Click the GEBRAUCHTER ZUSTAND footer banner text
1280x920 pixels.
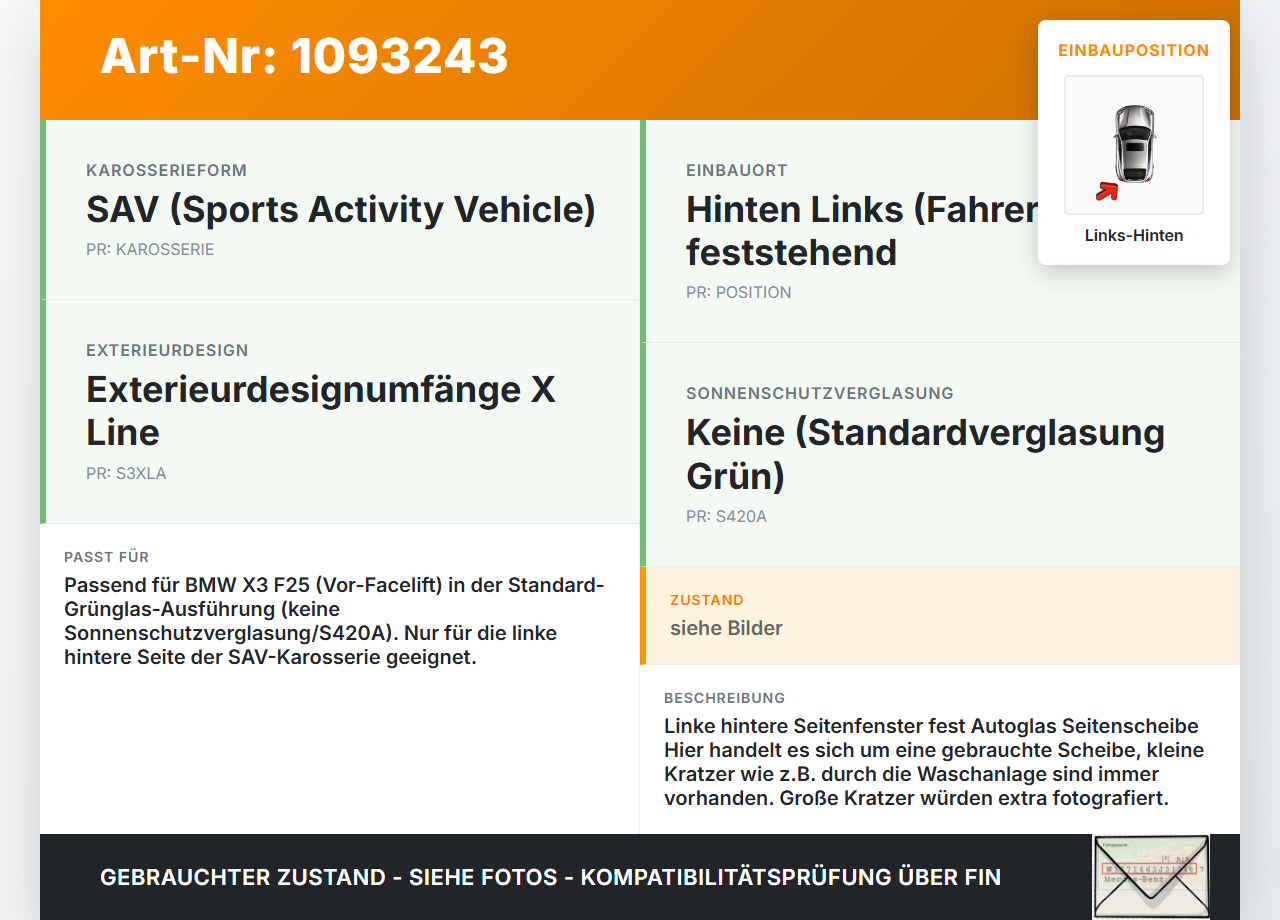tap(550, 877)
